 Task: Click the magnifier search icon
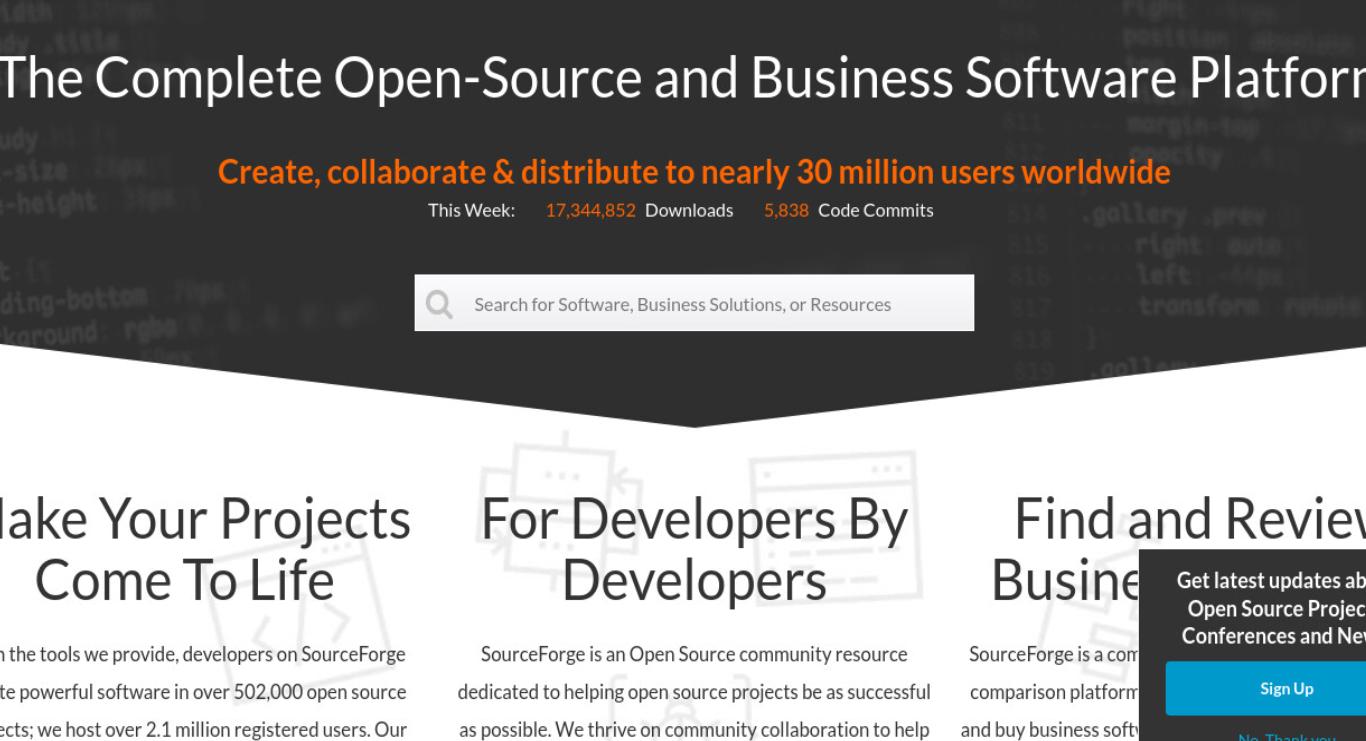pyautogui.click(x=439, y=304)
